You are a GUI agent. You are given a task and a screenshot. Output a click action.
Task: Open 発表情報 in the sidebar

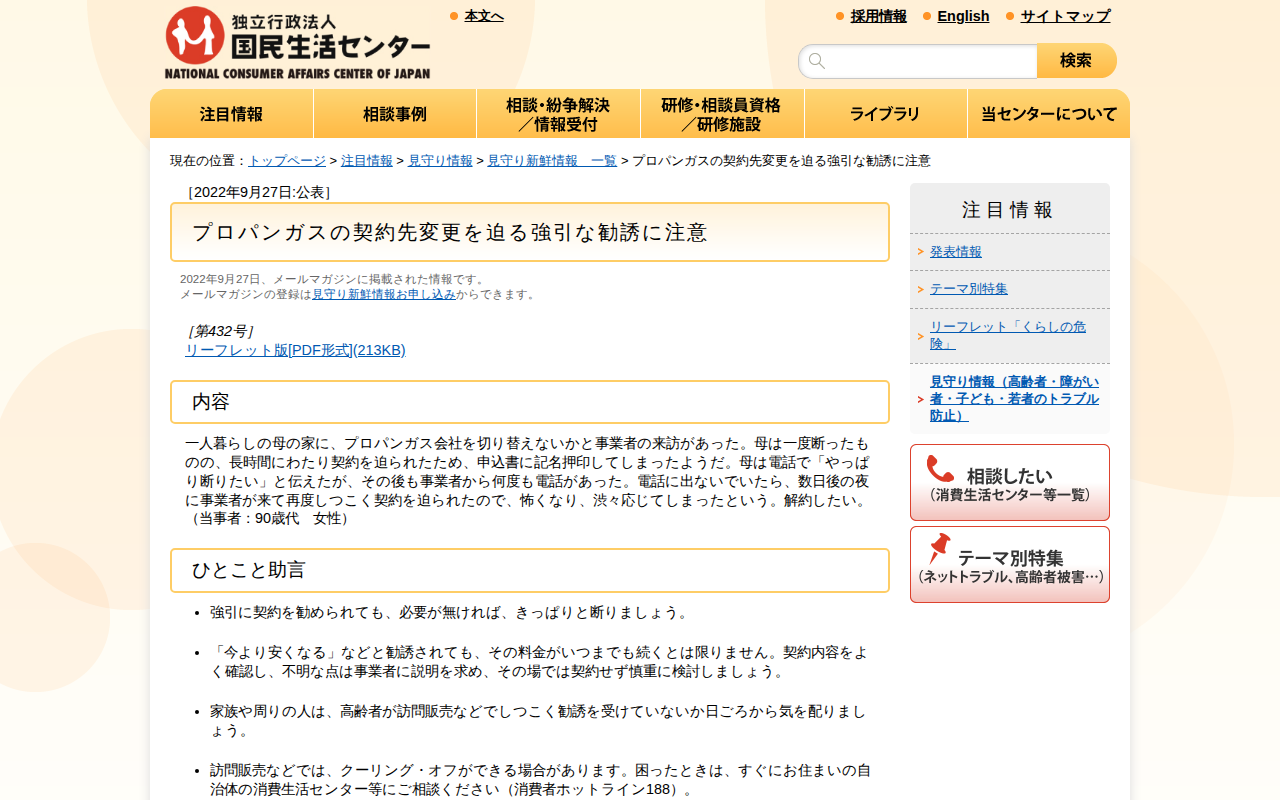956,252
